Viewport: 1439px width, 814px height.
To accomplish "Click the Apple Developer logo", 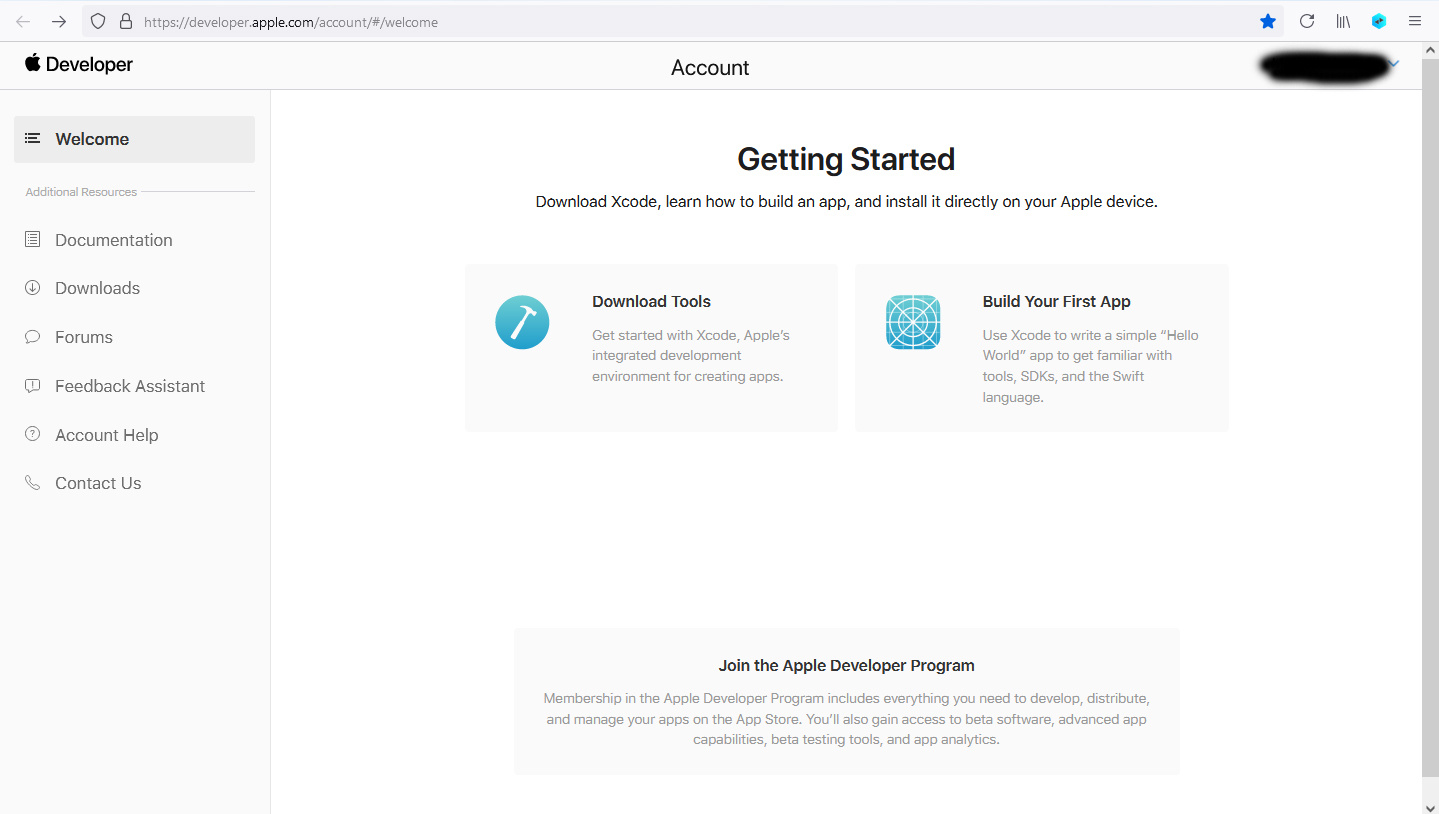I will [x=79, y=64].
